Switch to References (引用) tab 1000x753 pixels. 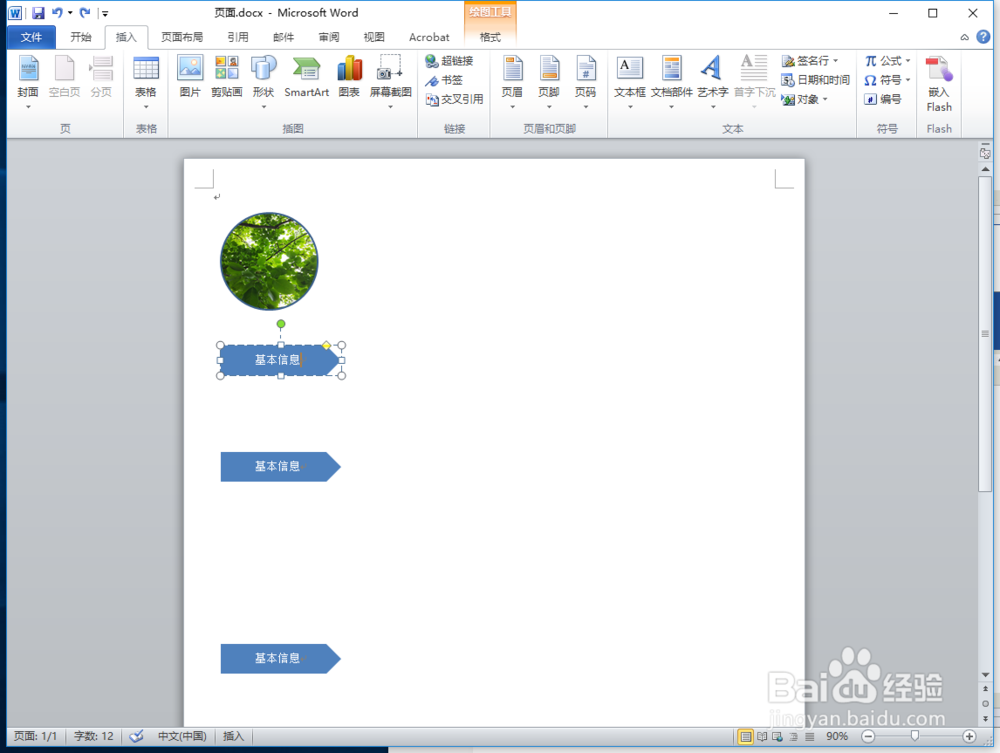[x=238, y=37]
